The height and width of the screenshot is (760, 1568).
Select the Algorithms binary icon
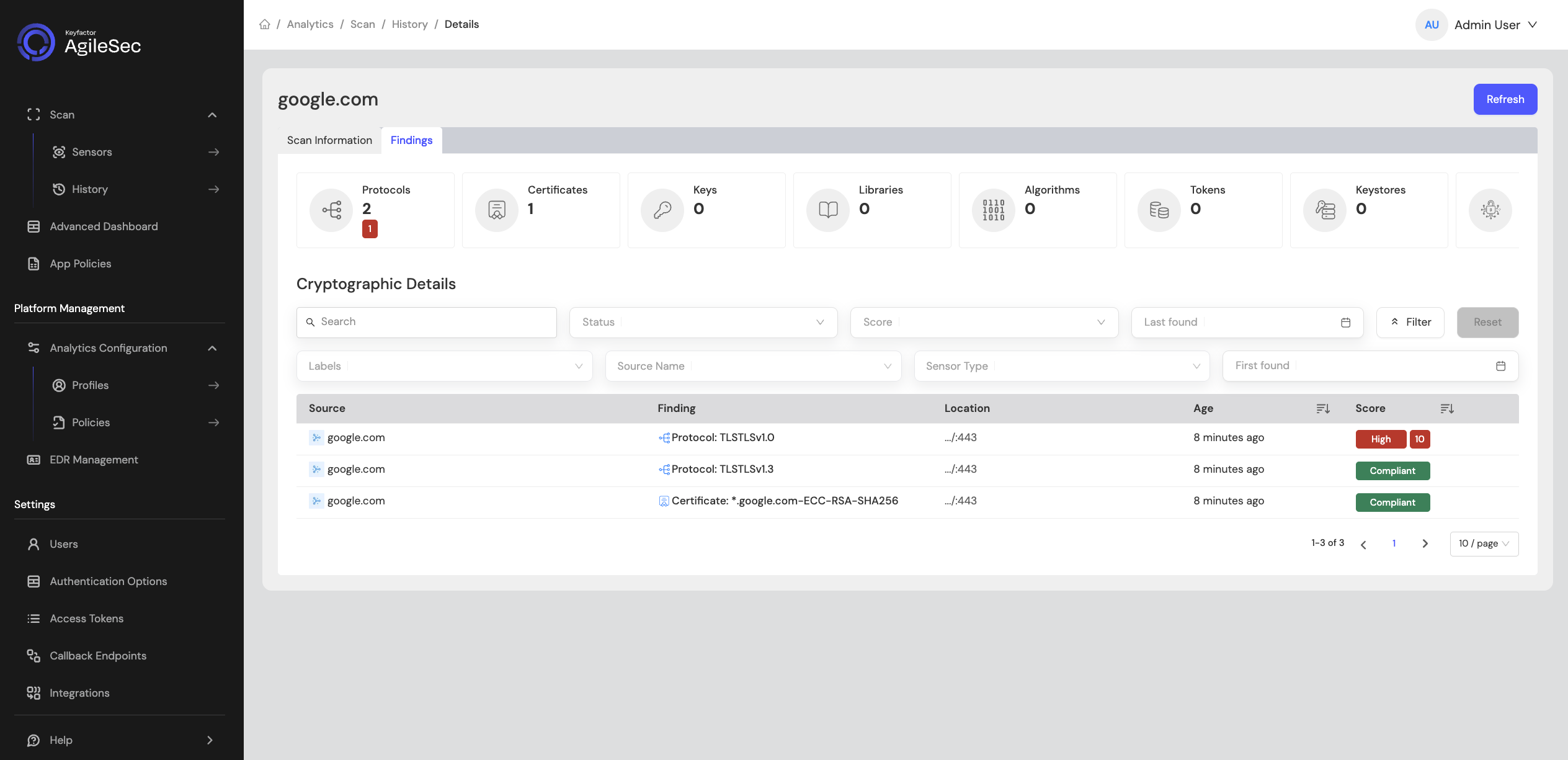click(994, 210)
